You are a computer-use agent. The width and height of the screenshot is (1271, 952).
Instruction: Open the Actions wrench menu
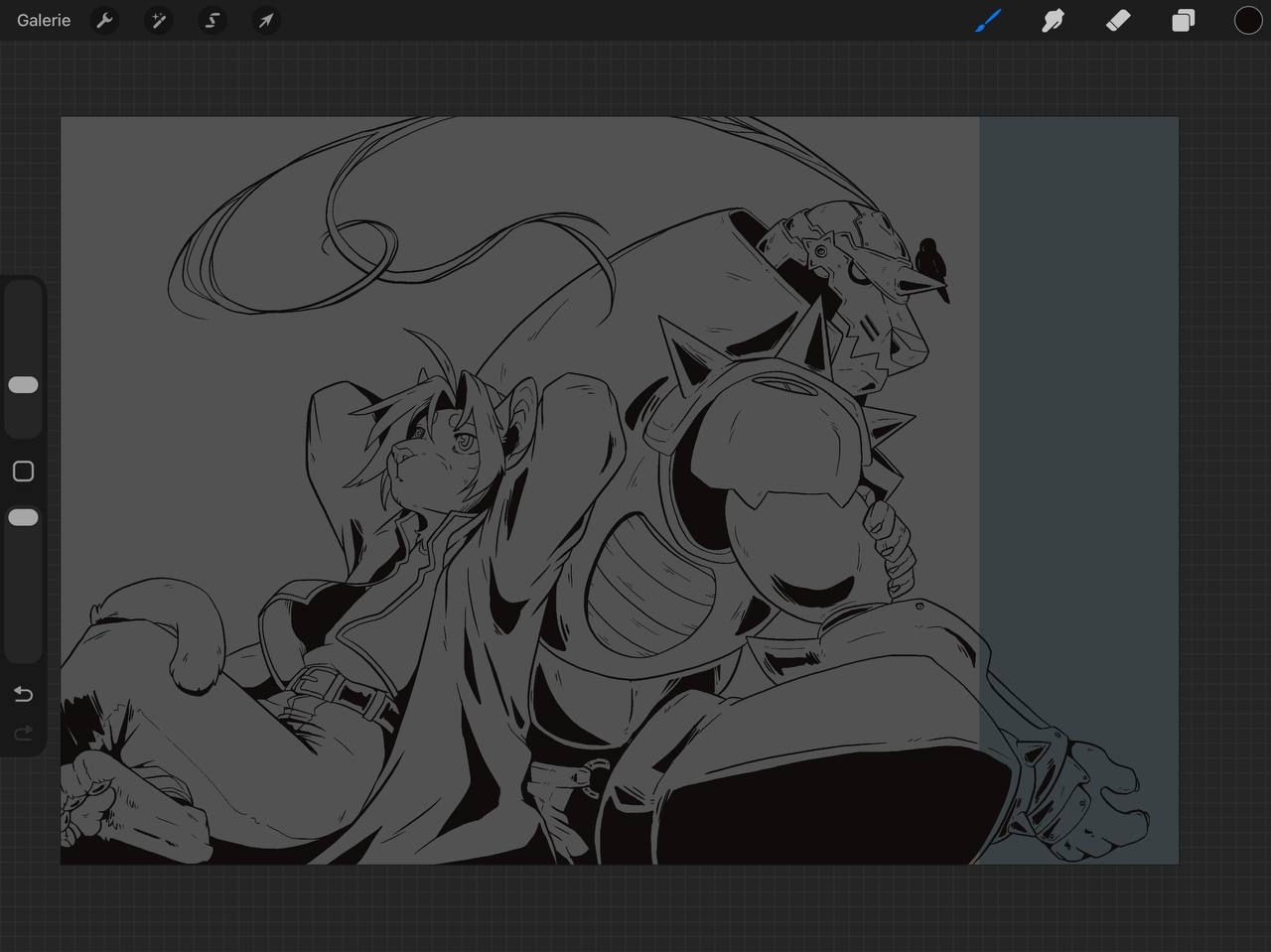(104, 20)
